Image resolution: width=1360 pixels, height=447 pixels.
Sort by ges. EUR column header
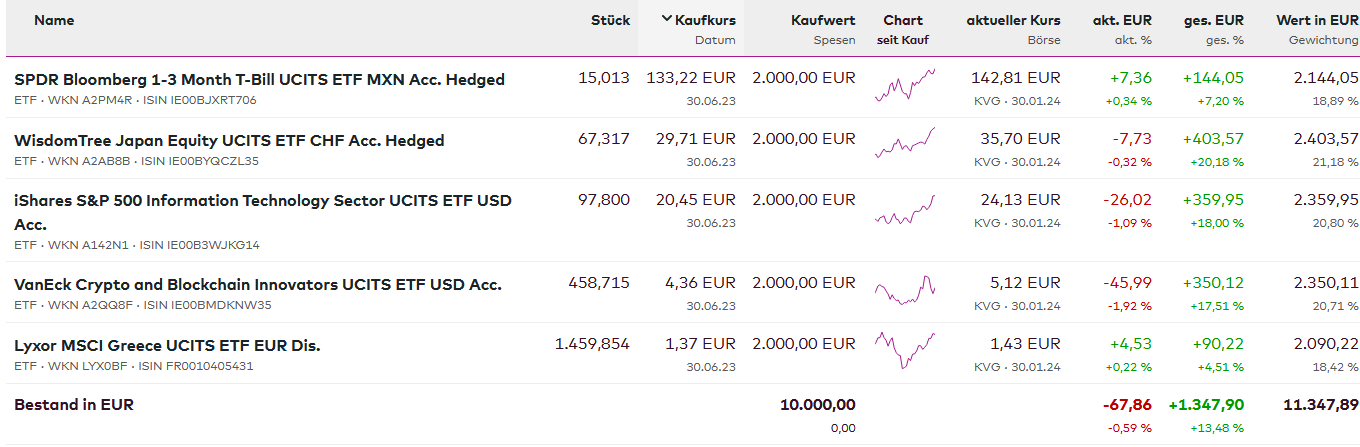click(1214, 20)
